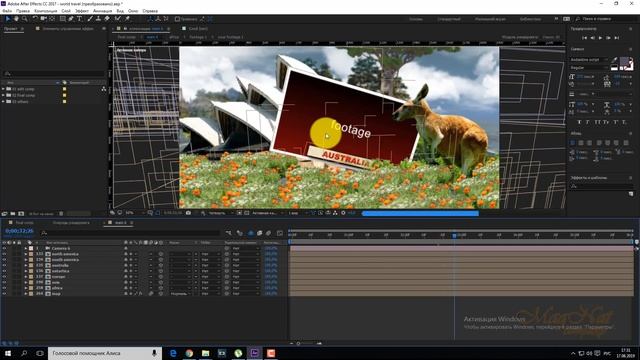Click the play button in Preview panel
Screen dimensions: 640x360
pos(600,38)
